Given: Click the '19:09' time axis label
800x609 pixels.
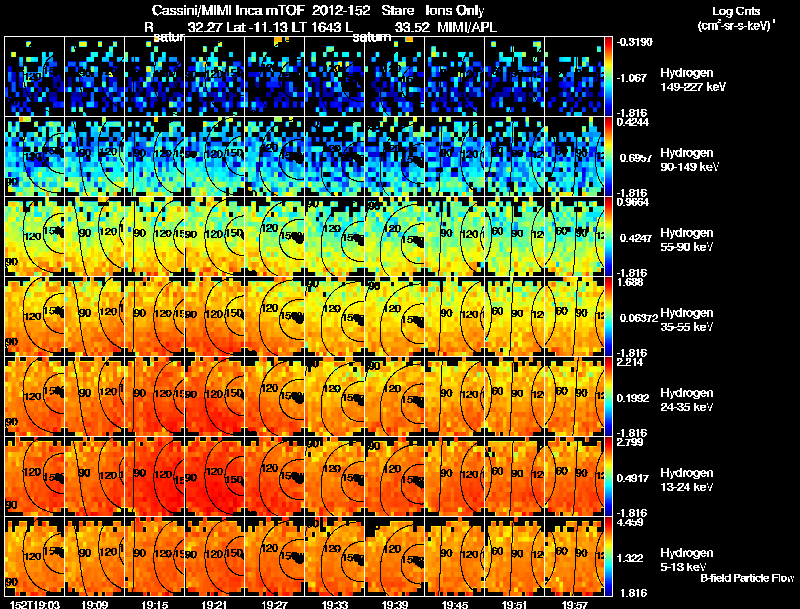Looking at the screenshot, I should coord(94,604).
